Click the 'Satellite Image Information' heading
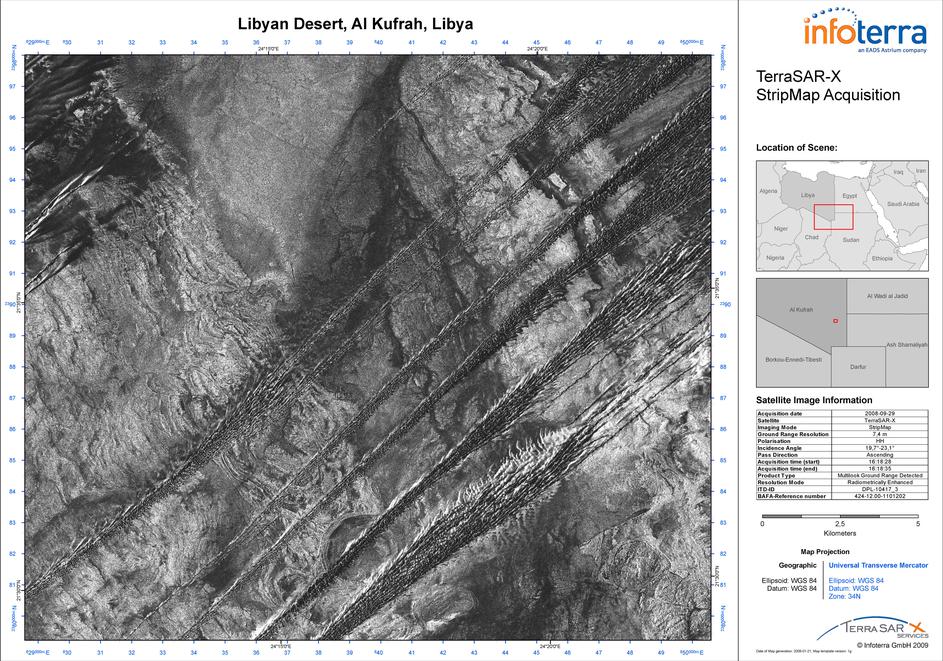The width and height of the screenshot is (943, 661). click(x=813, y=400)
